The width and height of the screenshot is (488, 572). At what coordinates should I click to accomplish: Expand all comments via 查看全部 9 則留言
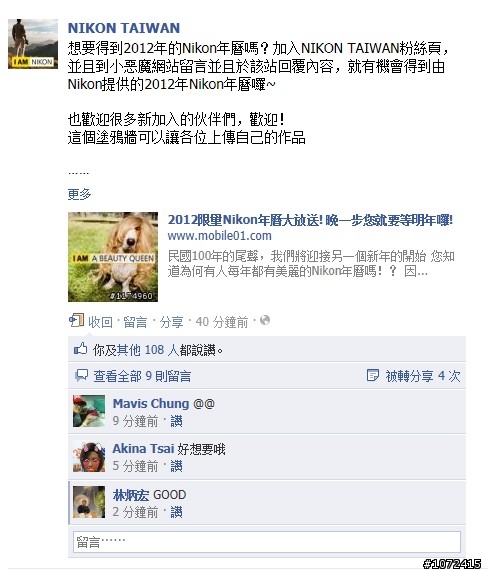[142, 376]
